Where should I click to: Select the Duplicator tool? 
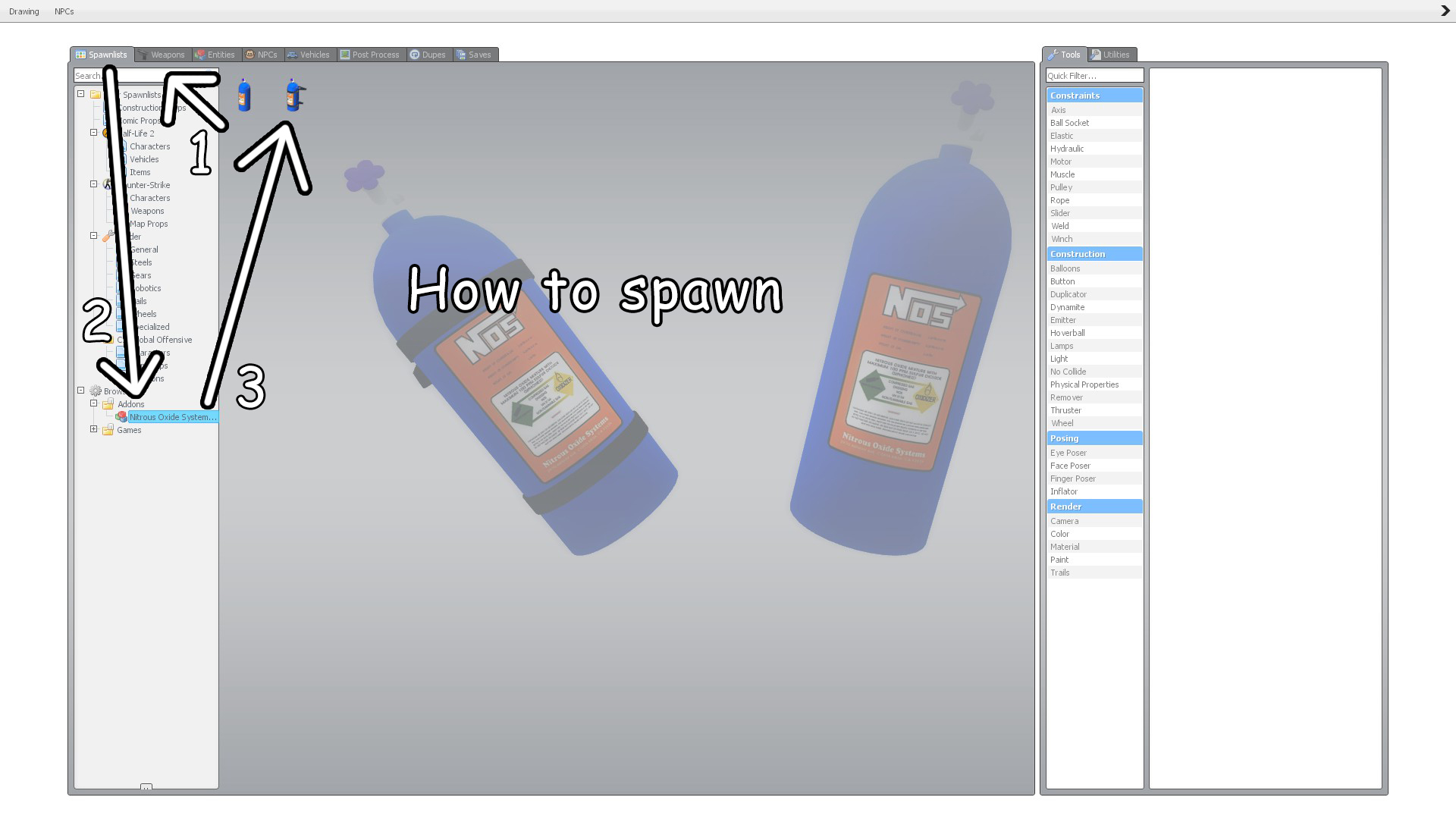point(1094,294)
